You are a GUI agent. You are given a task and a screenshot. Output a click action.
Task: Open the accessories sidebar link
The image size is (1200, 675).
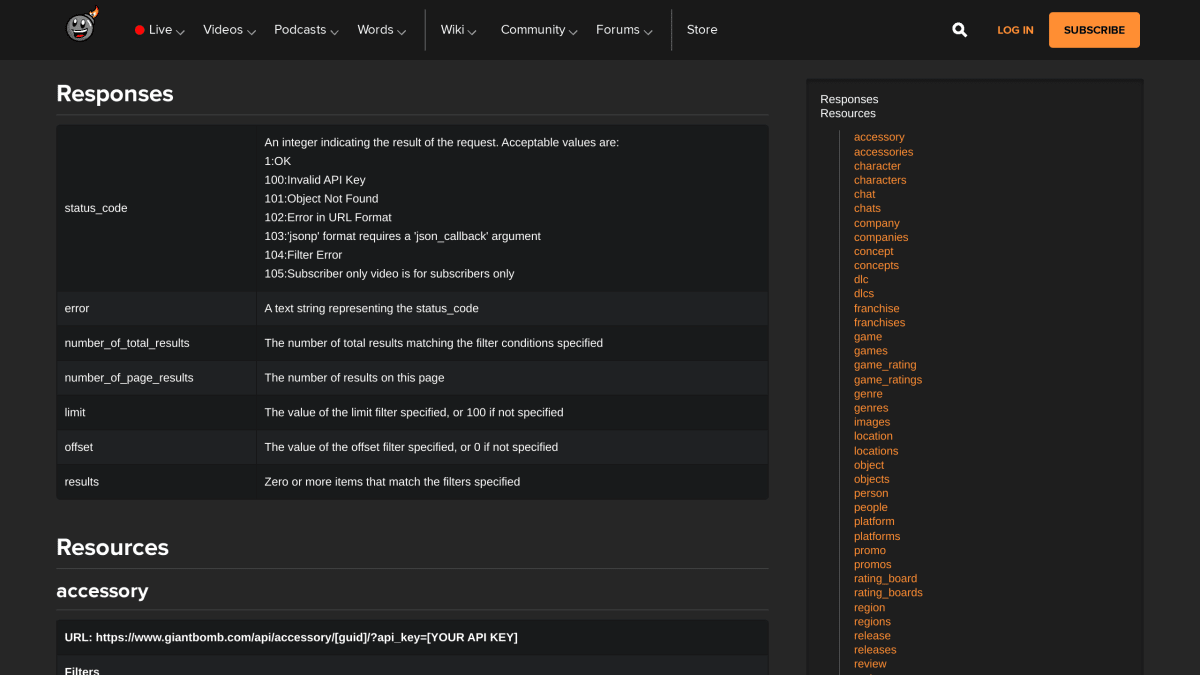[x=883, y=152]
